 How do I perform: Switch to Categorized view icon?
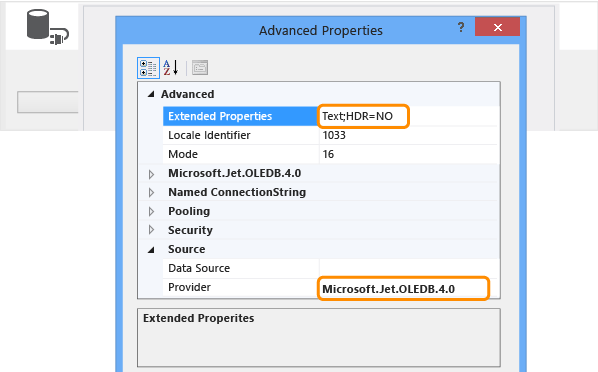click(148, 68)
